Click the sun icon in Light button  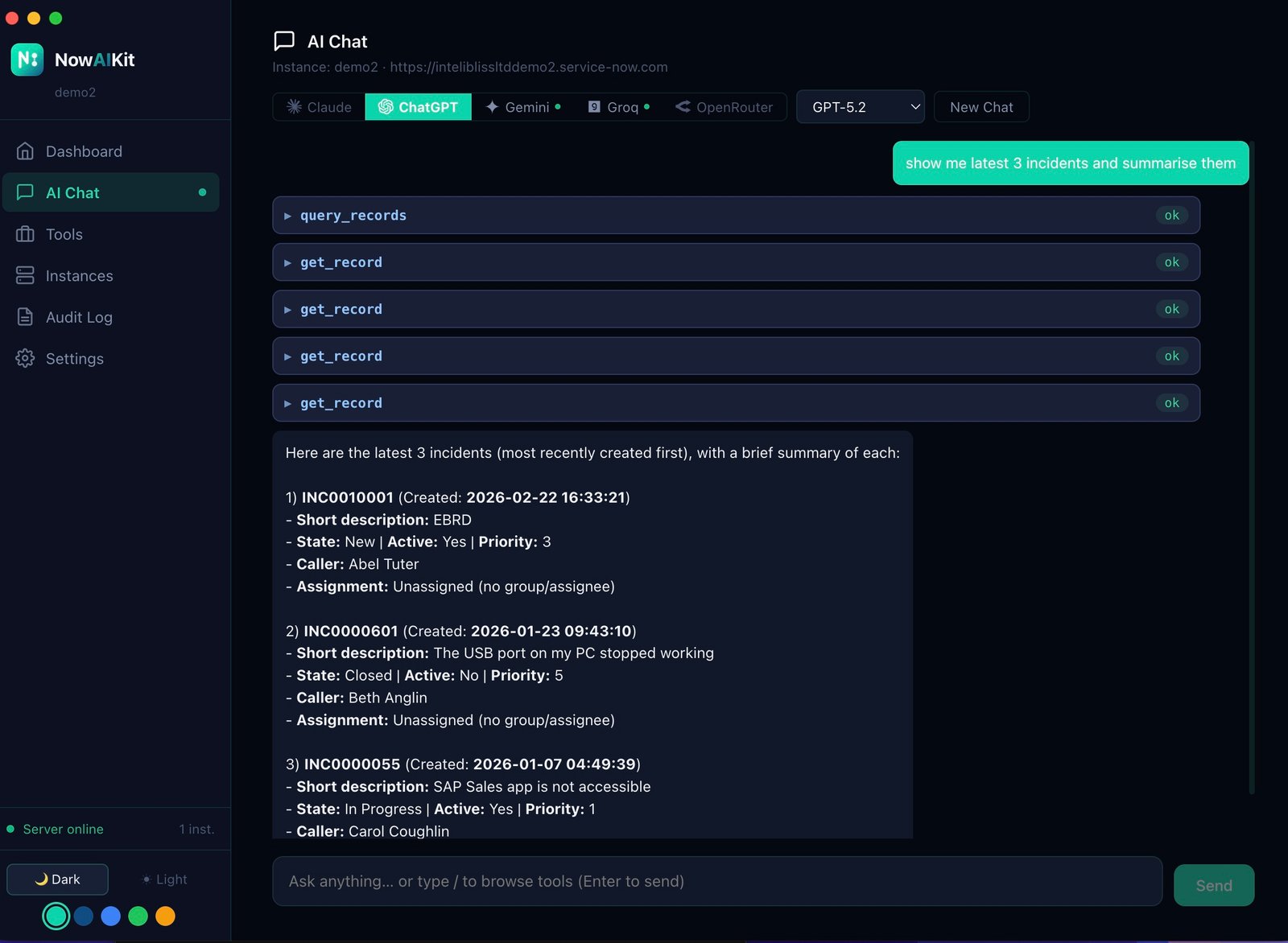point(147,879)
